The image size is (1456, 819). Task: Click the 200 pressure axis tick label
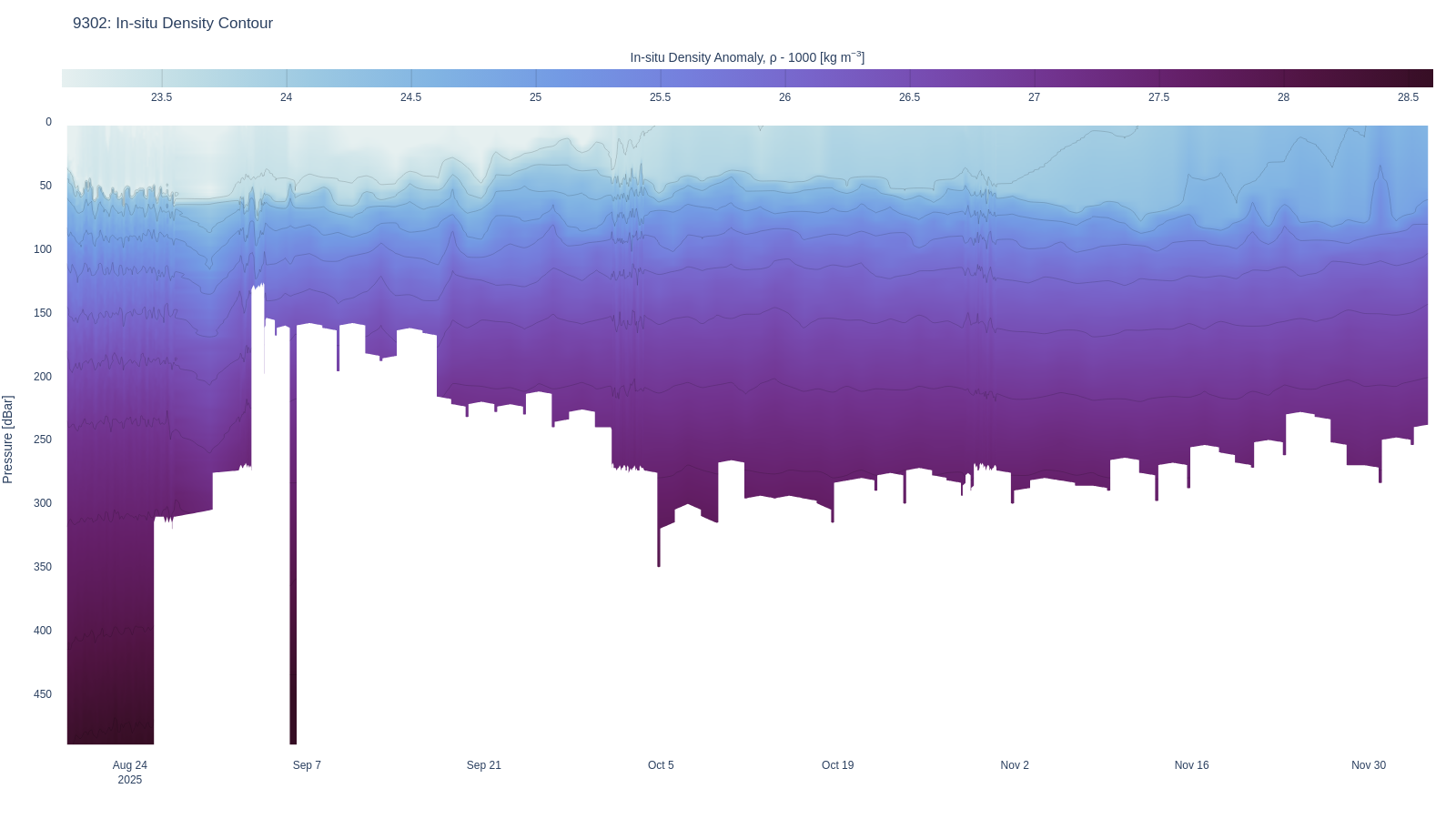coord(43,377)
